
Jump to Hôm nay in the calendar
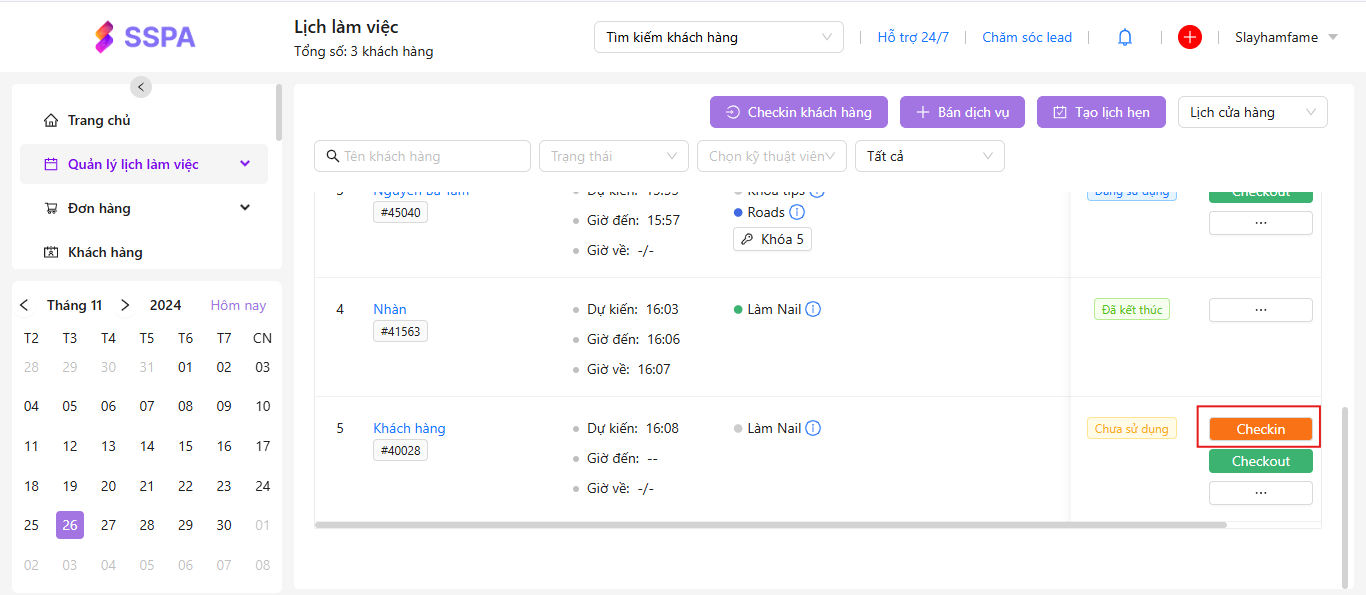(238, 305)
